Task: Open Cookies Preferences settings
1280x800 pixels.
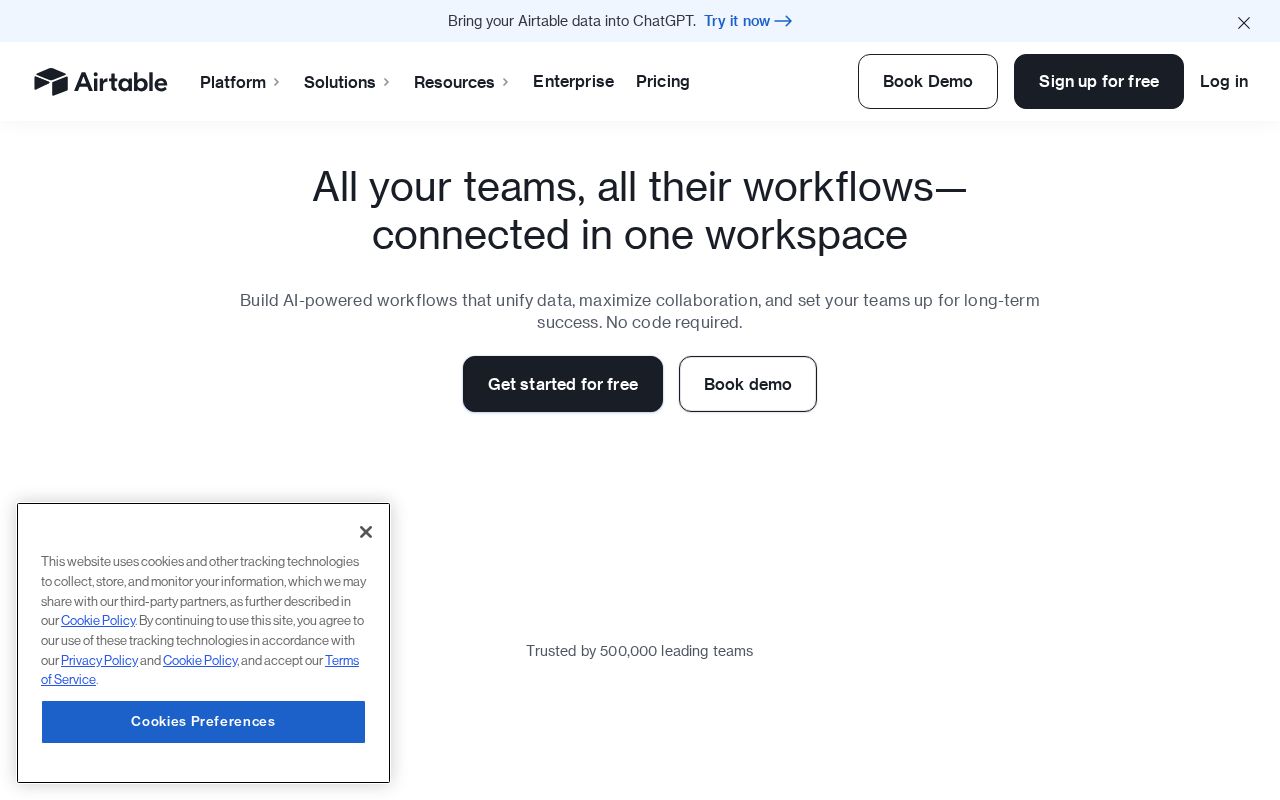Action: 203,722
